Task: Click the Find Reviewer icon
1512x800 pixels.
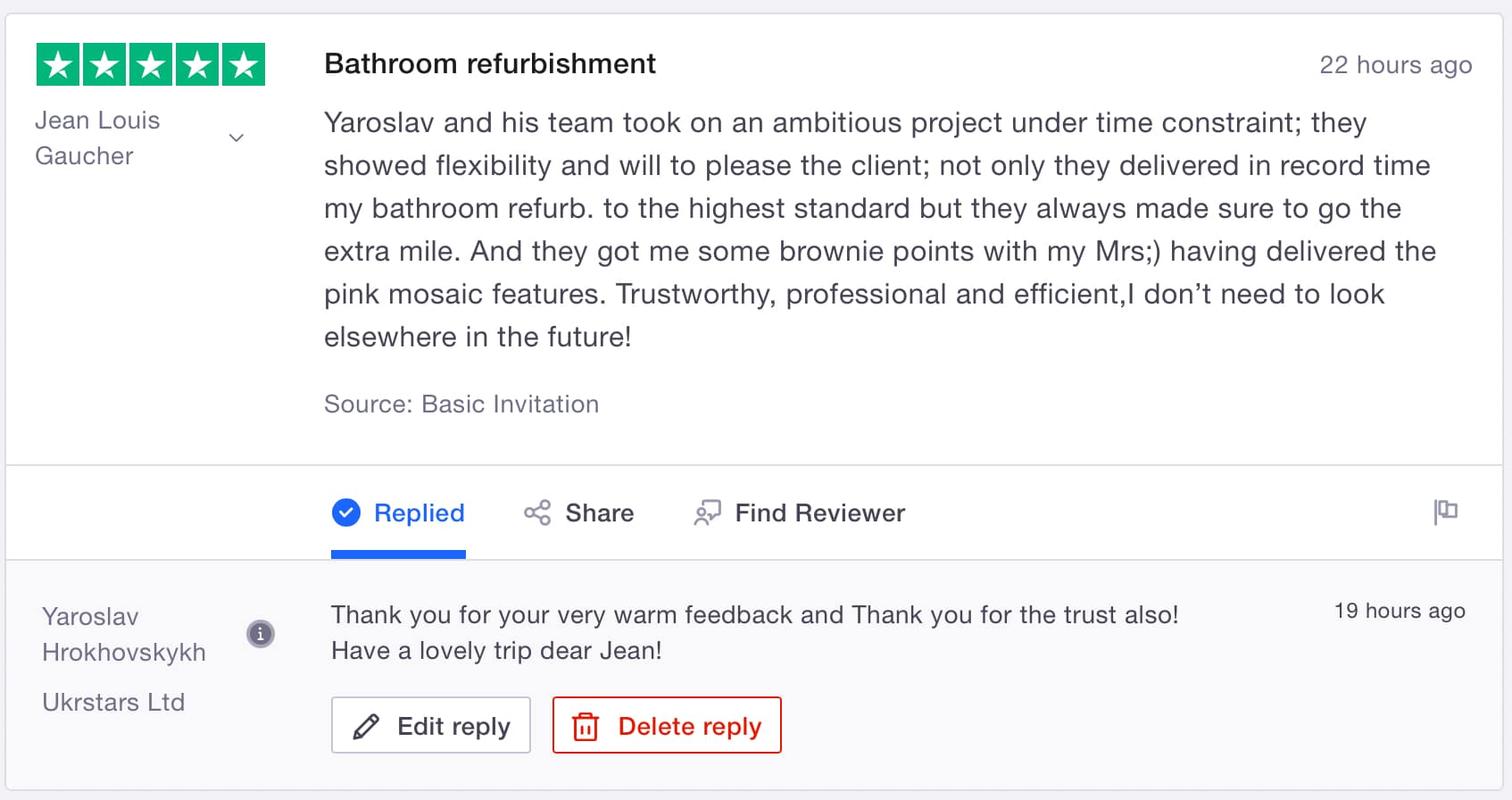Action: pos(707,512)
